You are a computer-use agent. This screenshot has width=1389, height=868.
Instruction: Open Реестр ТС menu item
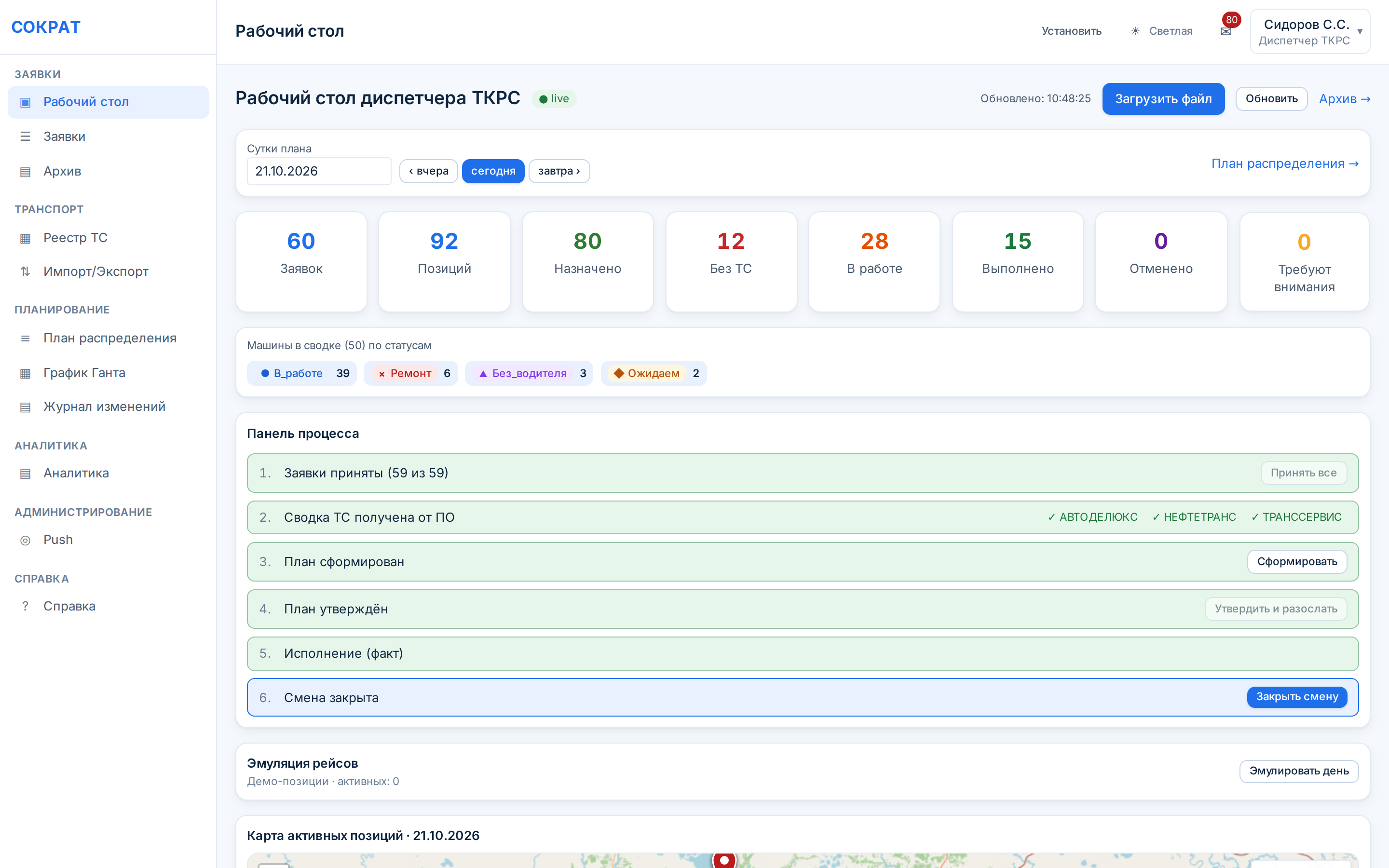click(x=109, y=238)
